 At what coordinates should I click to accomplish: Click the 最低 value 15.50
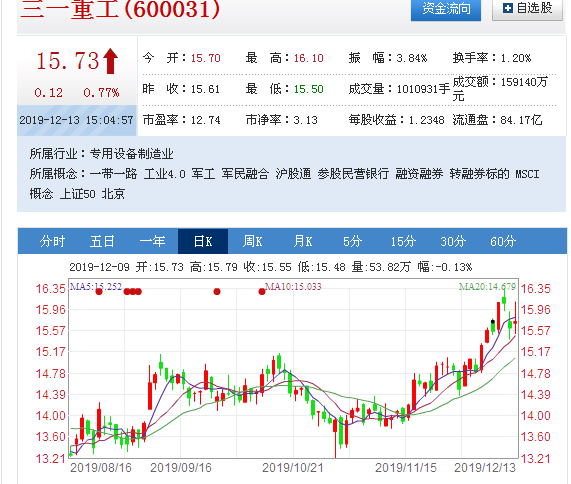pos(309,89)
